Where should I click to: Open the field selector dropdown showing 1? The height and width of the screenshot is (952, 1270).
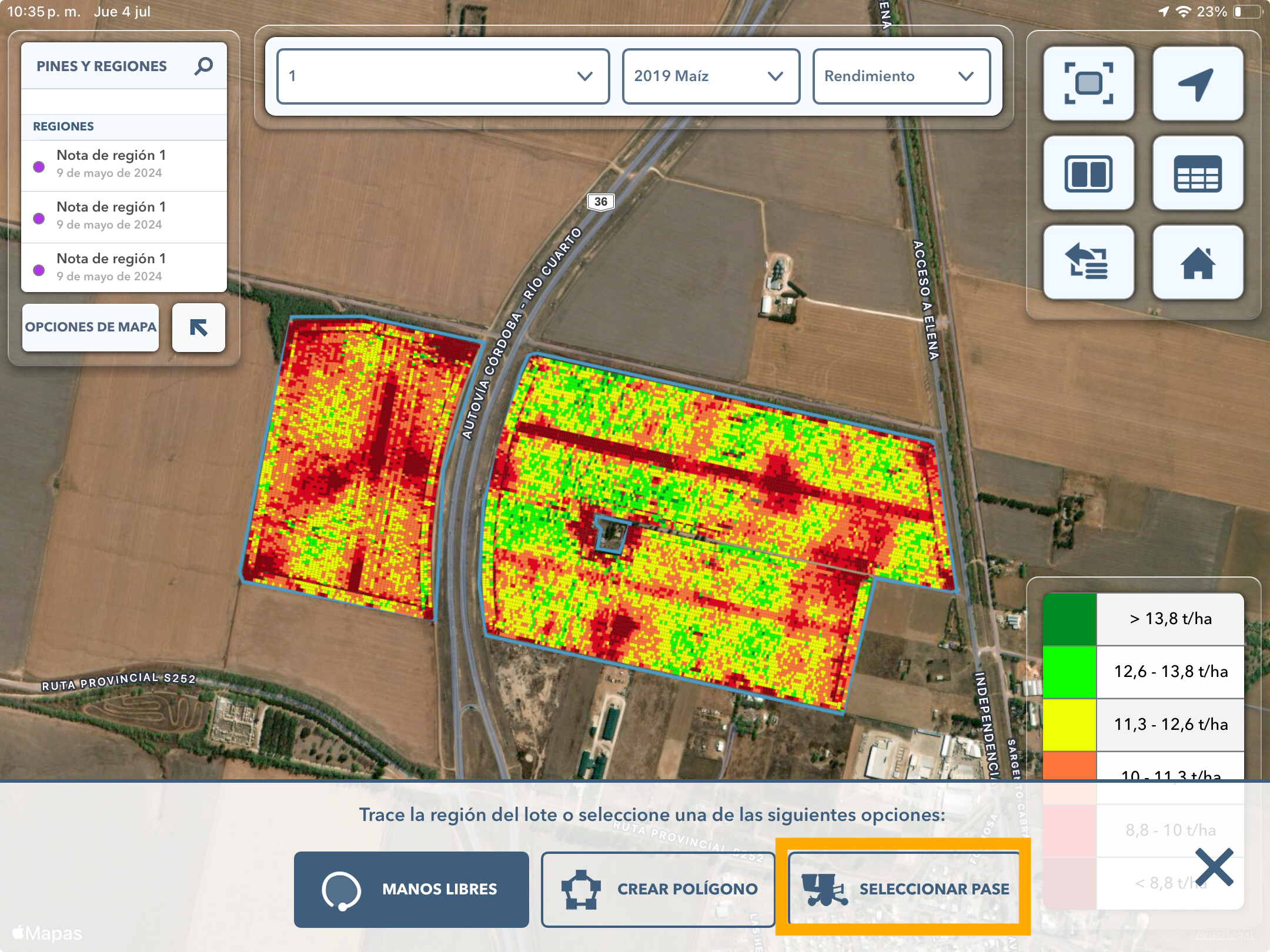443,76
